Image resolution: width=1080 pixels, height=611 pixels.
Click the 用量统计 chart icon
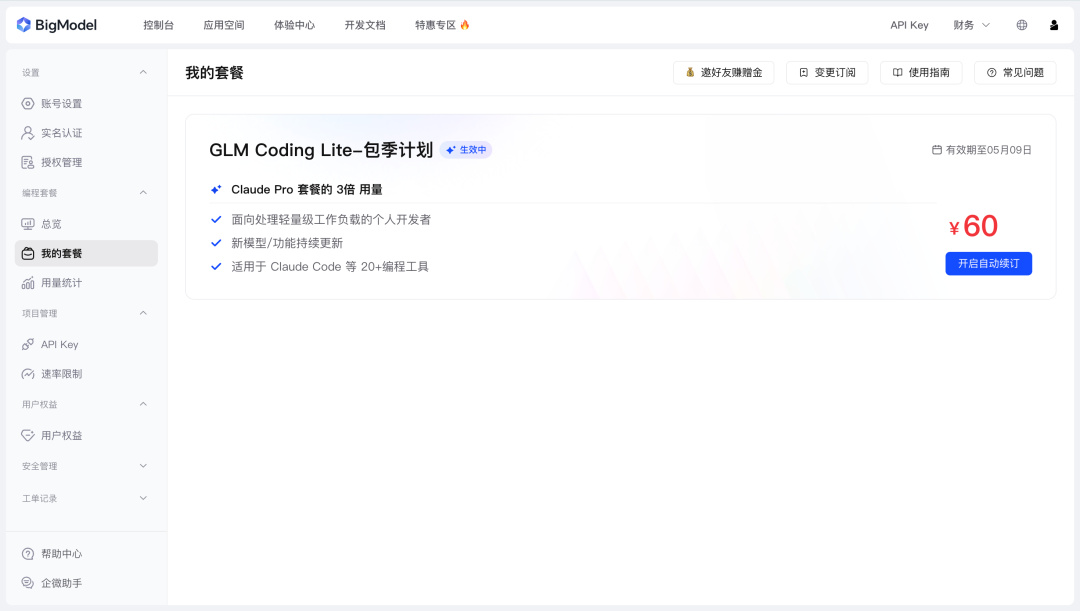click(x=28, y=283)
